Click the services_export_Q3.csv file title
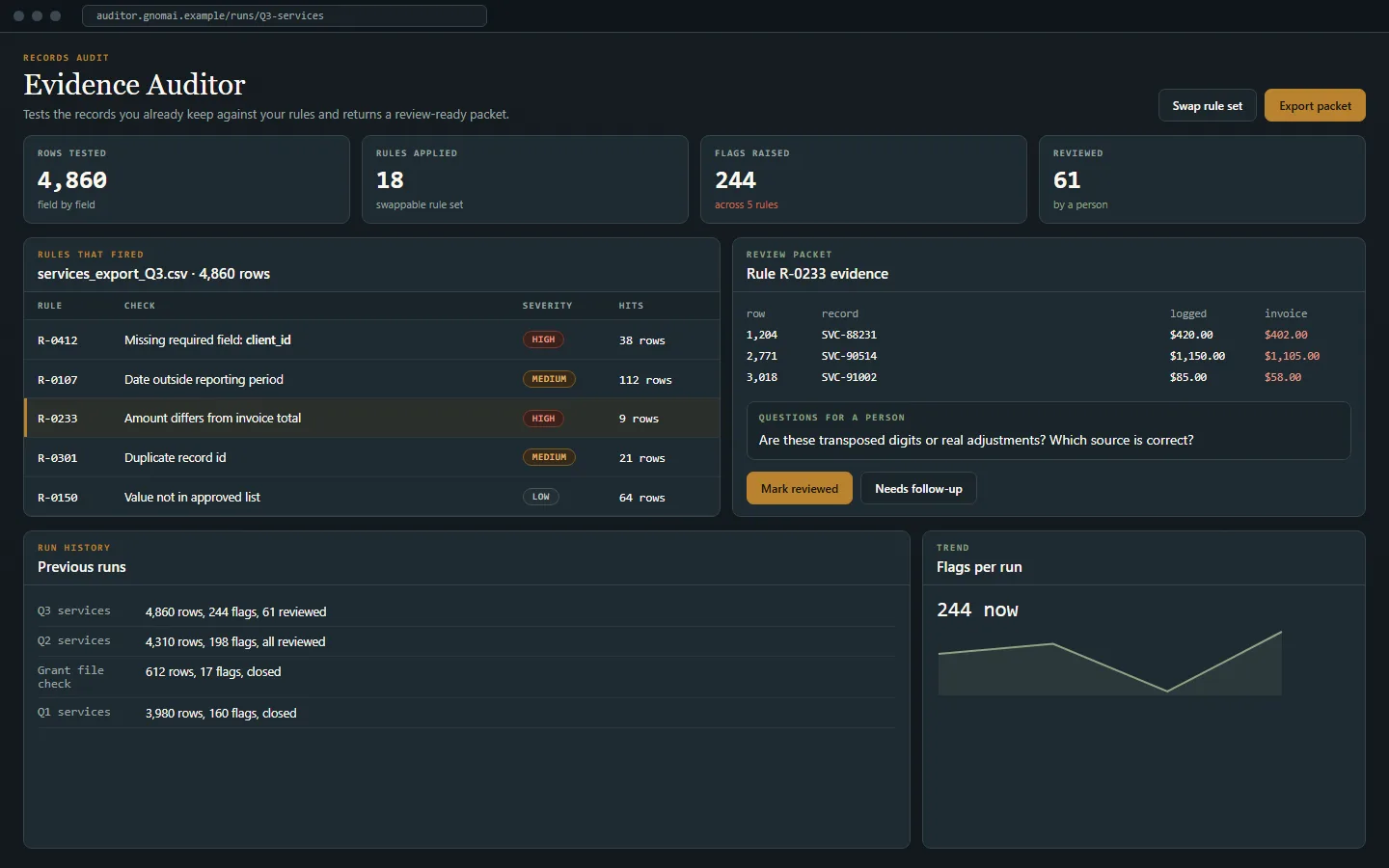Screen dimensions: 1389x868 click(153, 274)
